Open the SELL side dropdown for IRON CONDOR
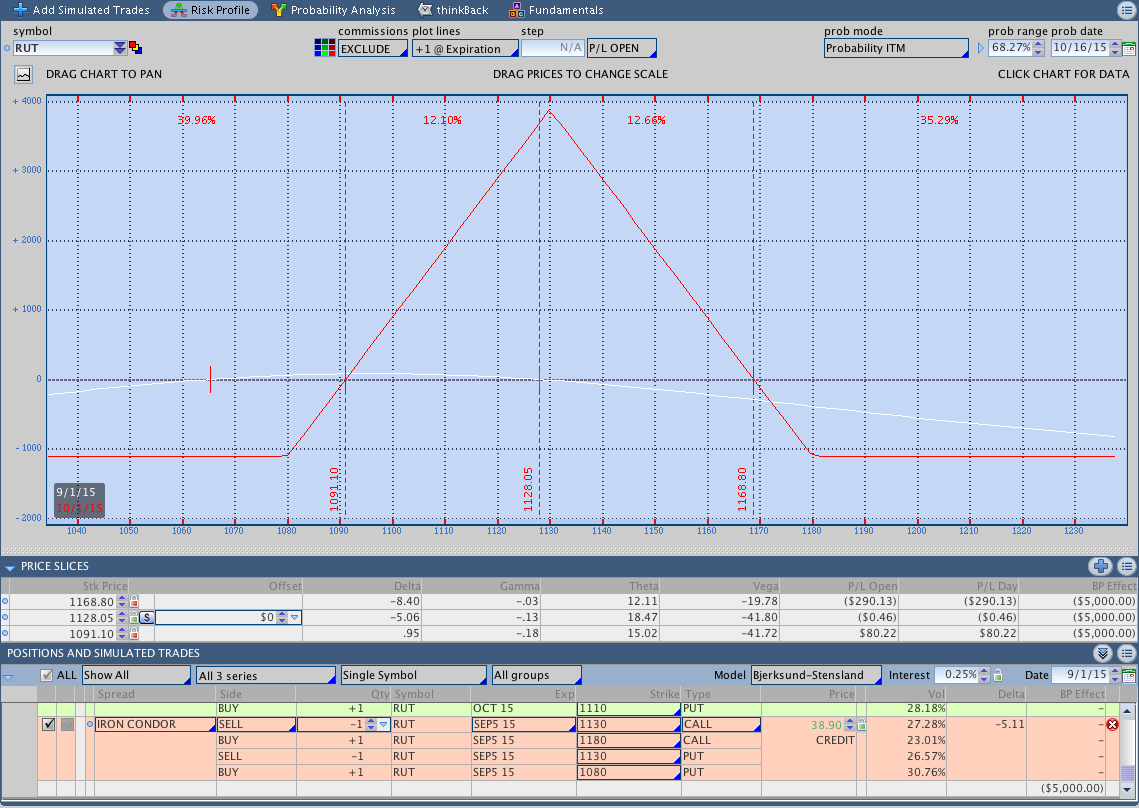Viewport: 1139px width, 808px height. pos(256,724)
